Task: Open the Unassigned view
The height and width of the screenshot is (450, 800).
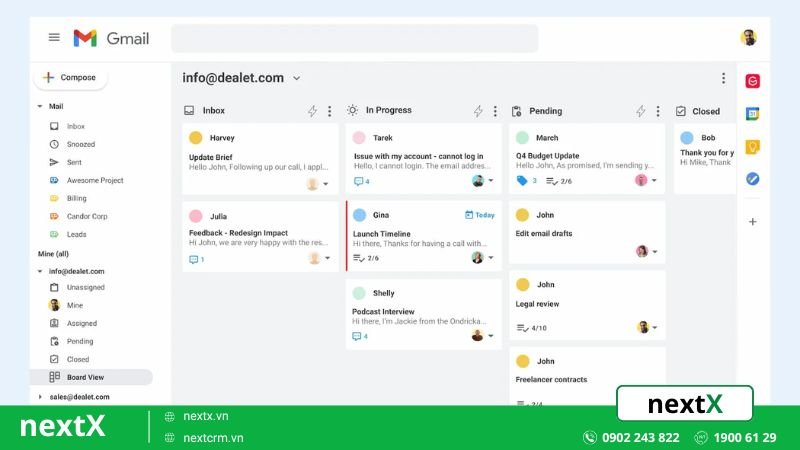Action: coord(85,287)
